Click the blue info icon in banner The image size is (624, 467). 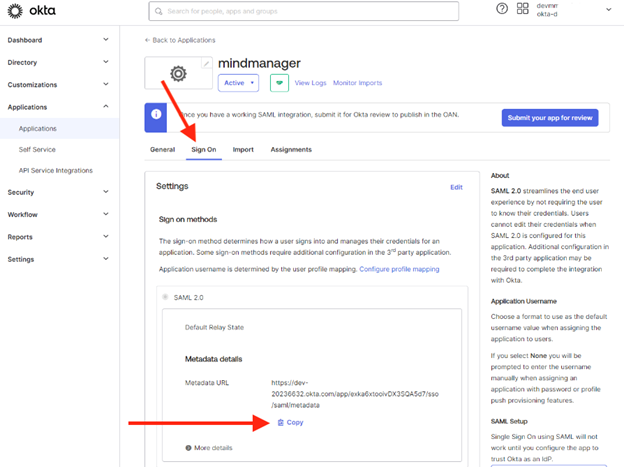pos(156,114)
